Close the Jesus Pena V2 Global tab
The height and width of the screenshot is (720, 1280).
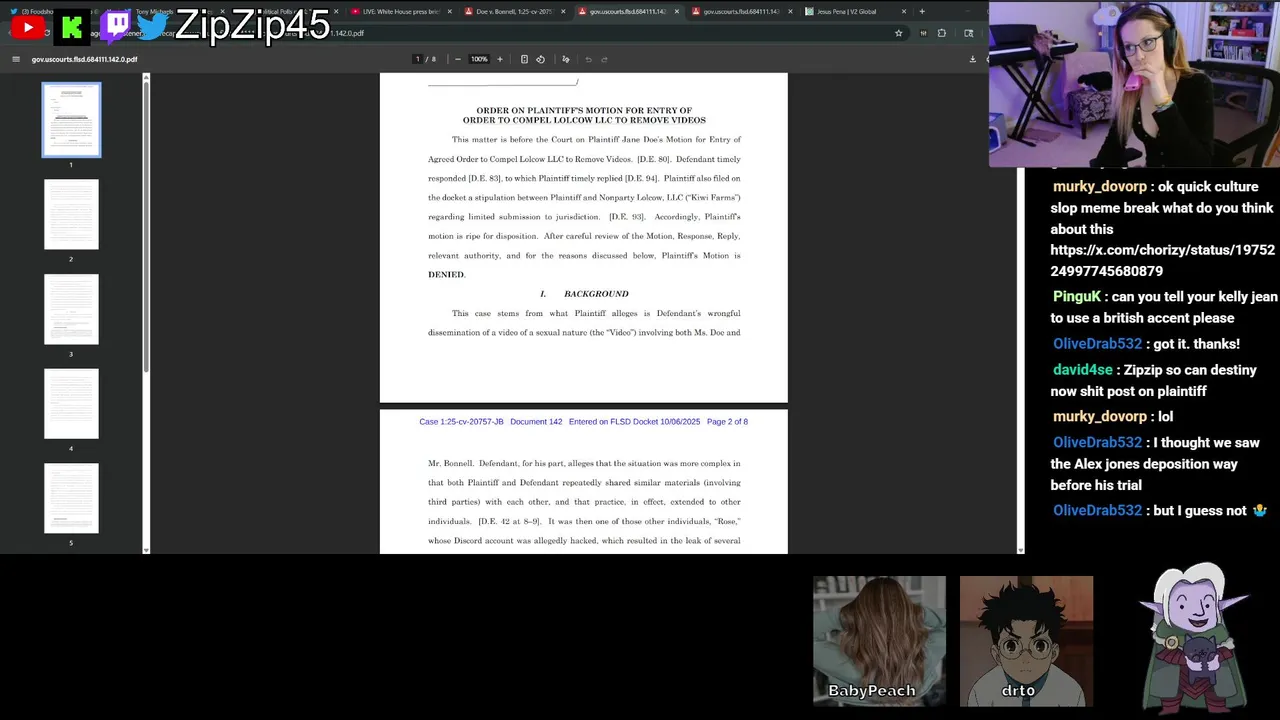904,12
